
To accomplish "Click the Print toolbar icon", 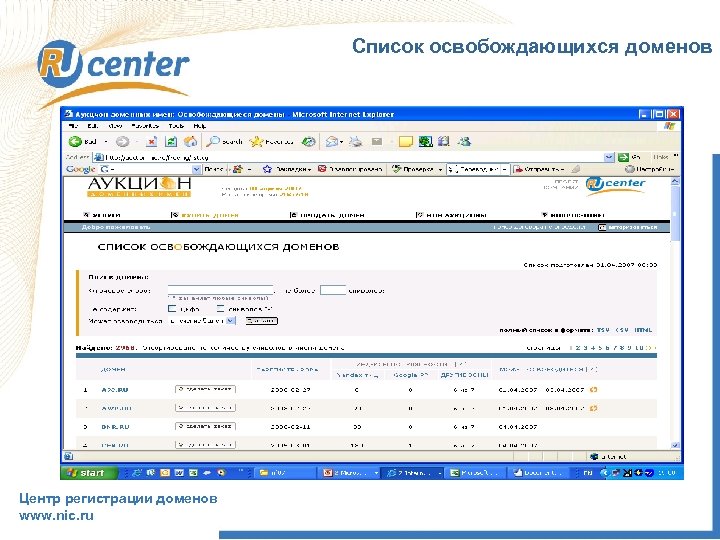I will [355, 141].
